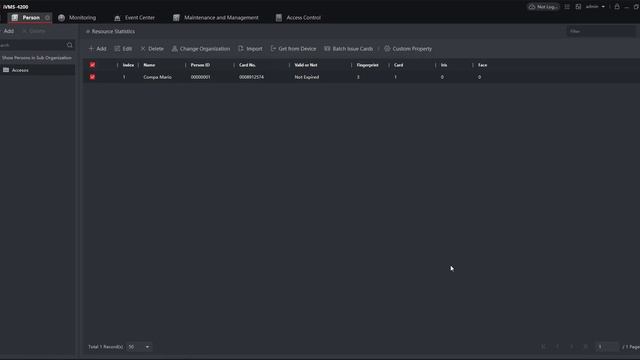
Task: Click the Total 1 Record(s) label
Action: pos(106,347)
